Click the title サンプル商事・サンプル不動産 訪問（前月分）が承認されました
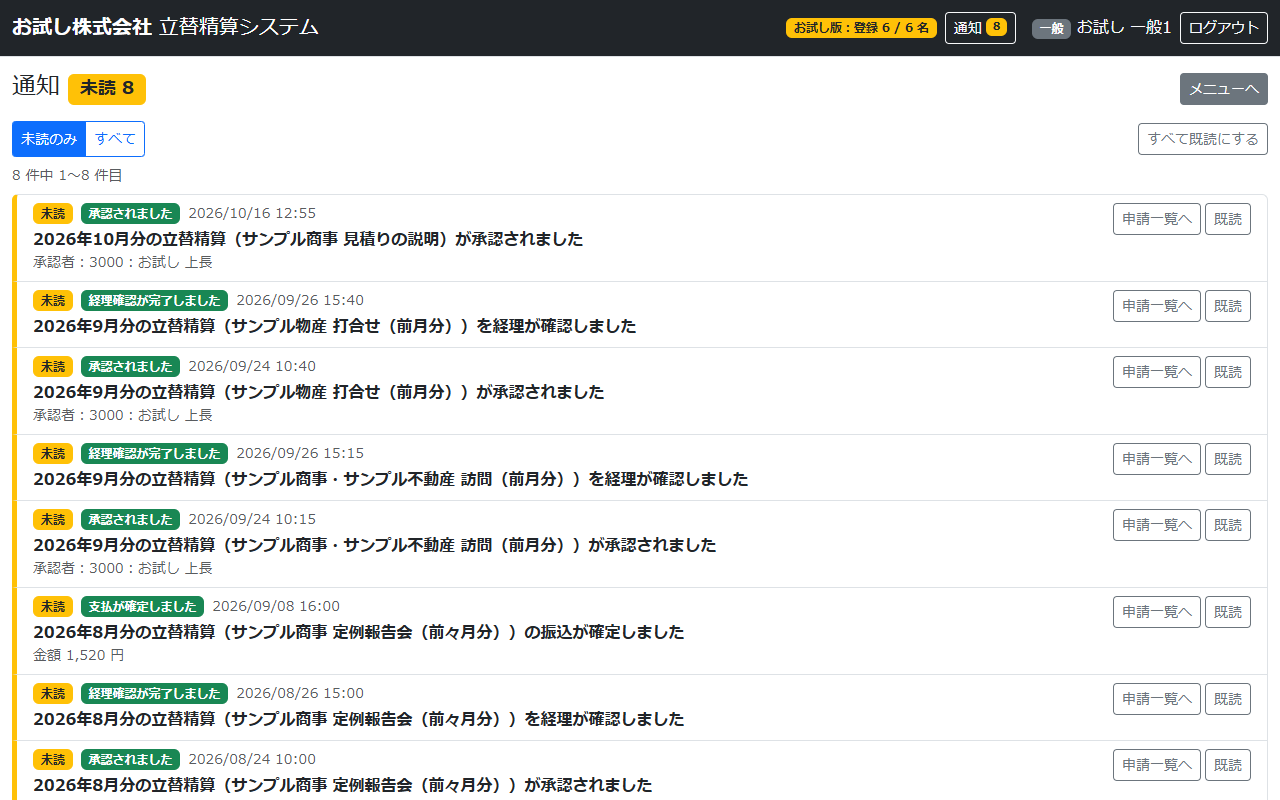Viewport: 1280px width, 800px height. point(375,545)
